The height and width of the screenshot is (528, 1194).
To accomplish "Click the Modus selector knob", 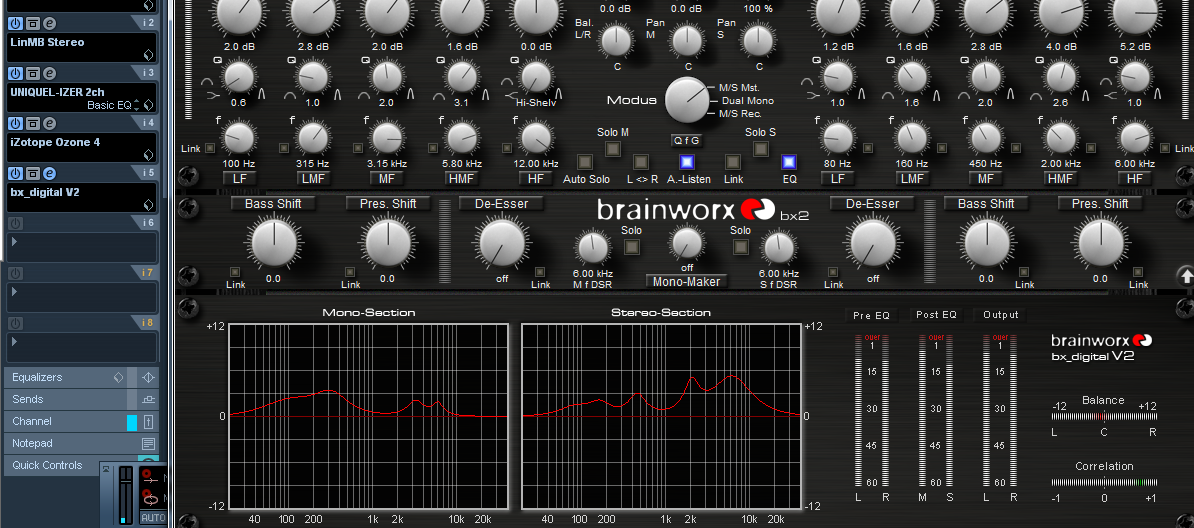I will click(x=688, y=100).
